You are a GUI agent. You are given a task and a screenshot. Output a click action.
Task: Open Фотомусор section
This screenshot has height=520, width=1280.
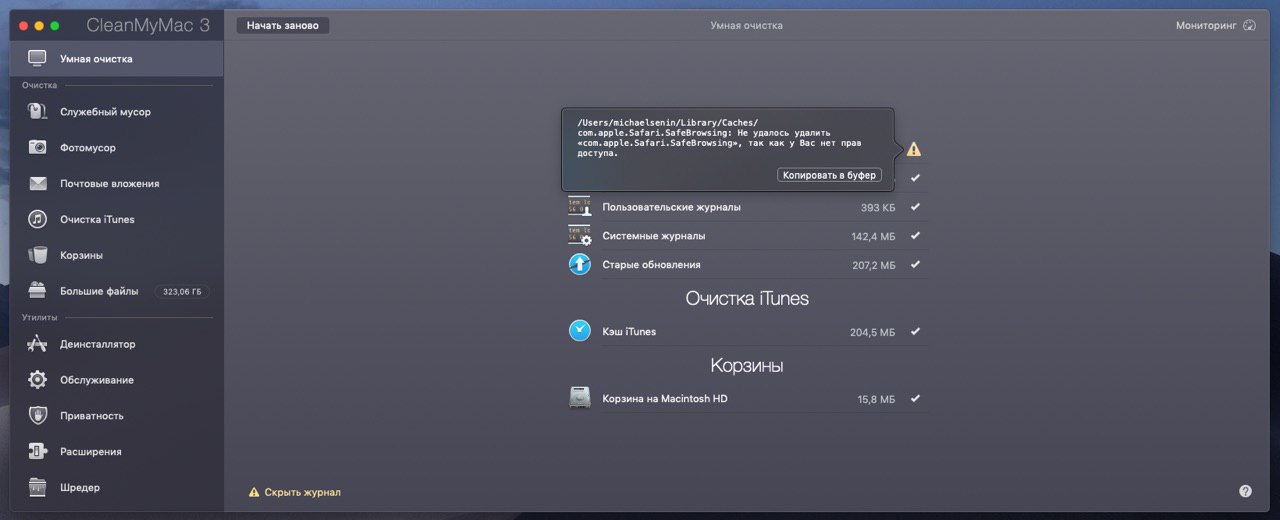point(117,148)
